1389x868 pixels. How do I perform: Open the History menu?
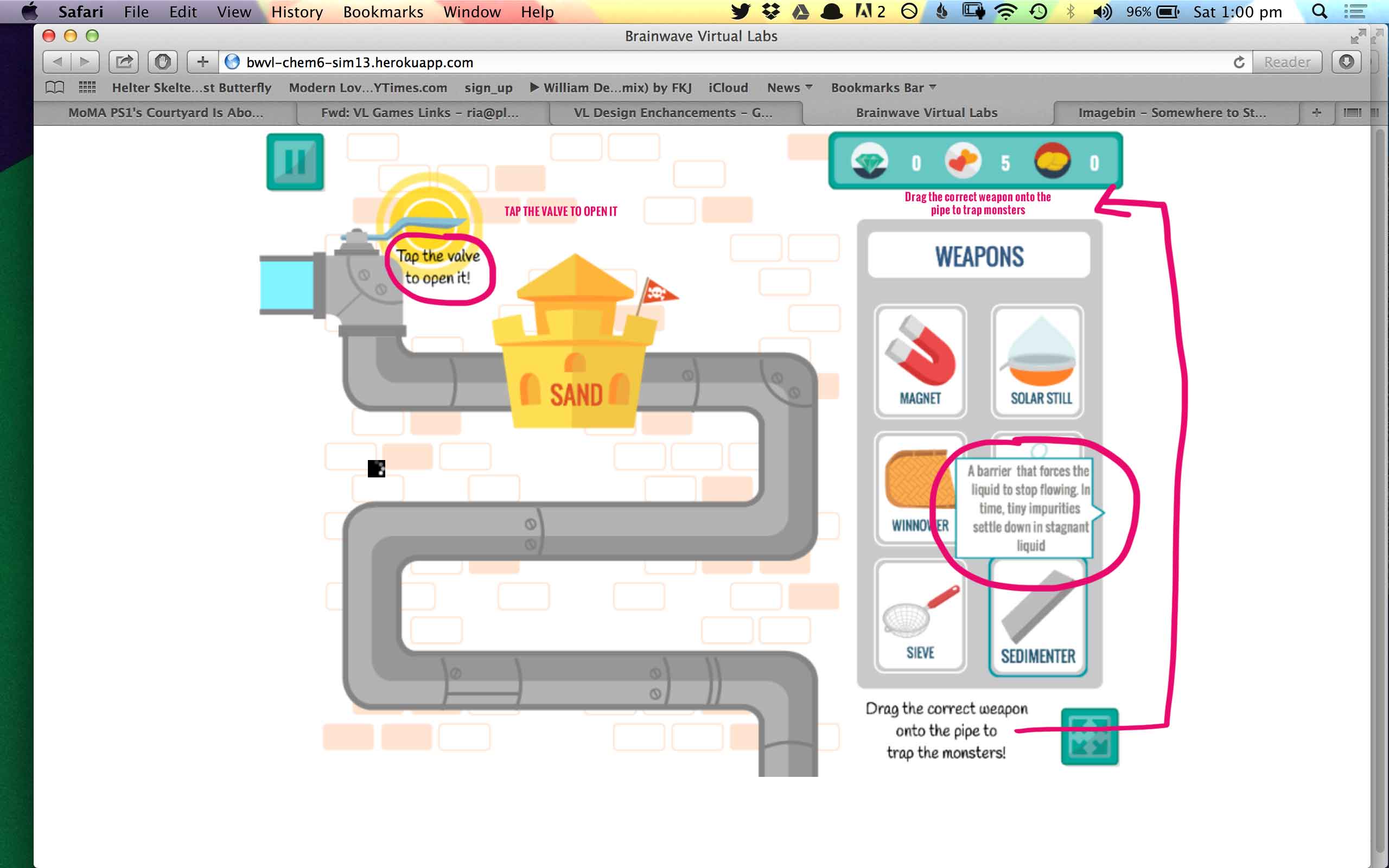coord(297,11)
